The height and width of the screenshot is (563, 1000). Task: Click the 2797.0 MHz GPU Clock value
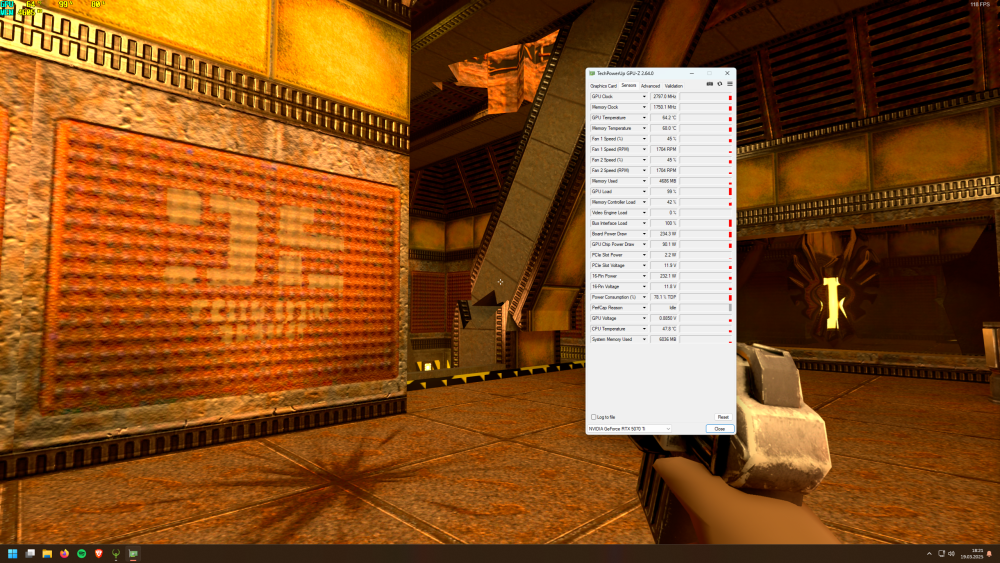tap(665, 97)
